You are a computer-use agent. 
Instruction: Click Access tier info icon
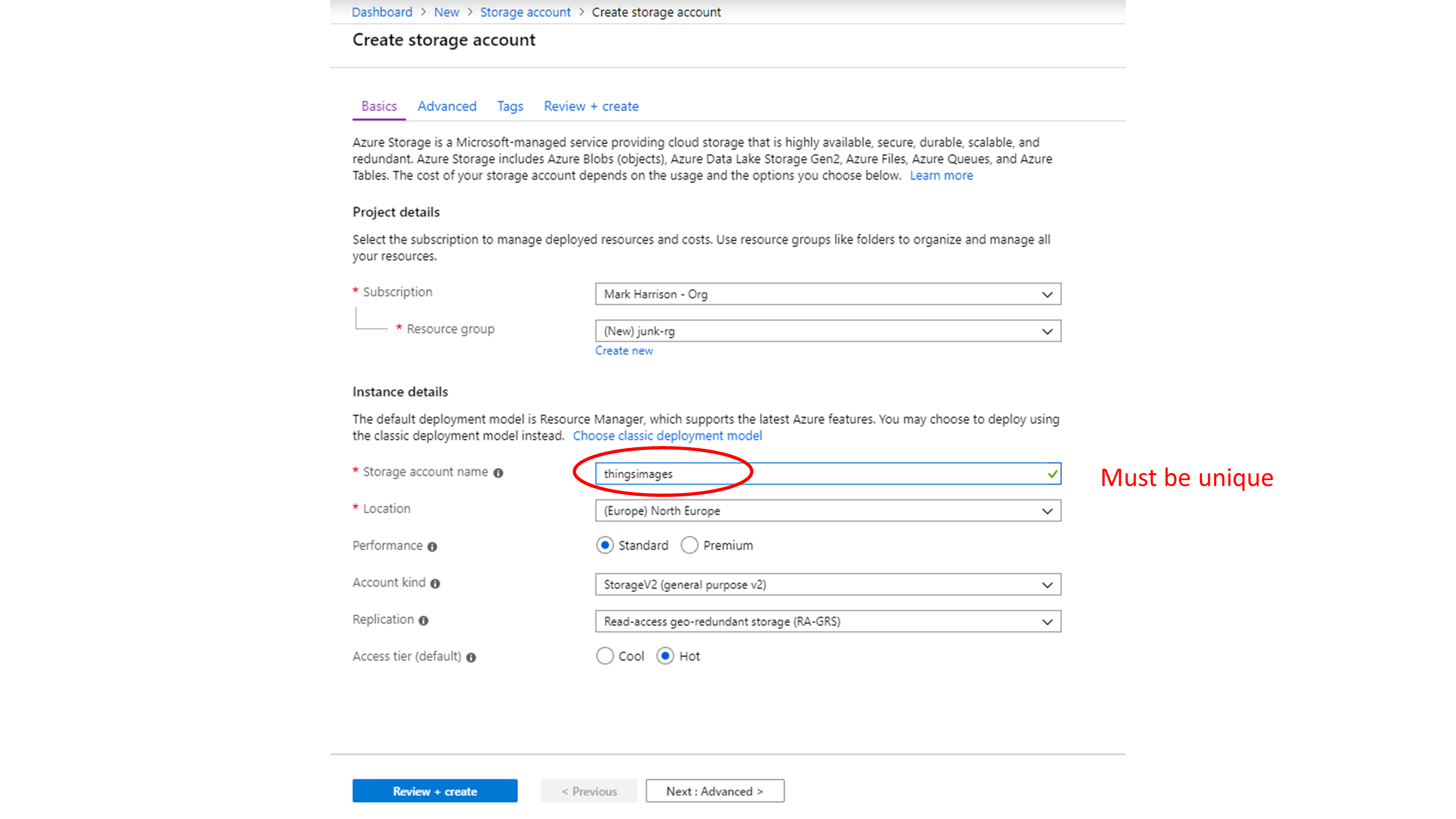pyautogui.click(x=471, y=657)
